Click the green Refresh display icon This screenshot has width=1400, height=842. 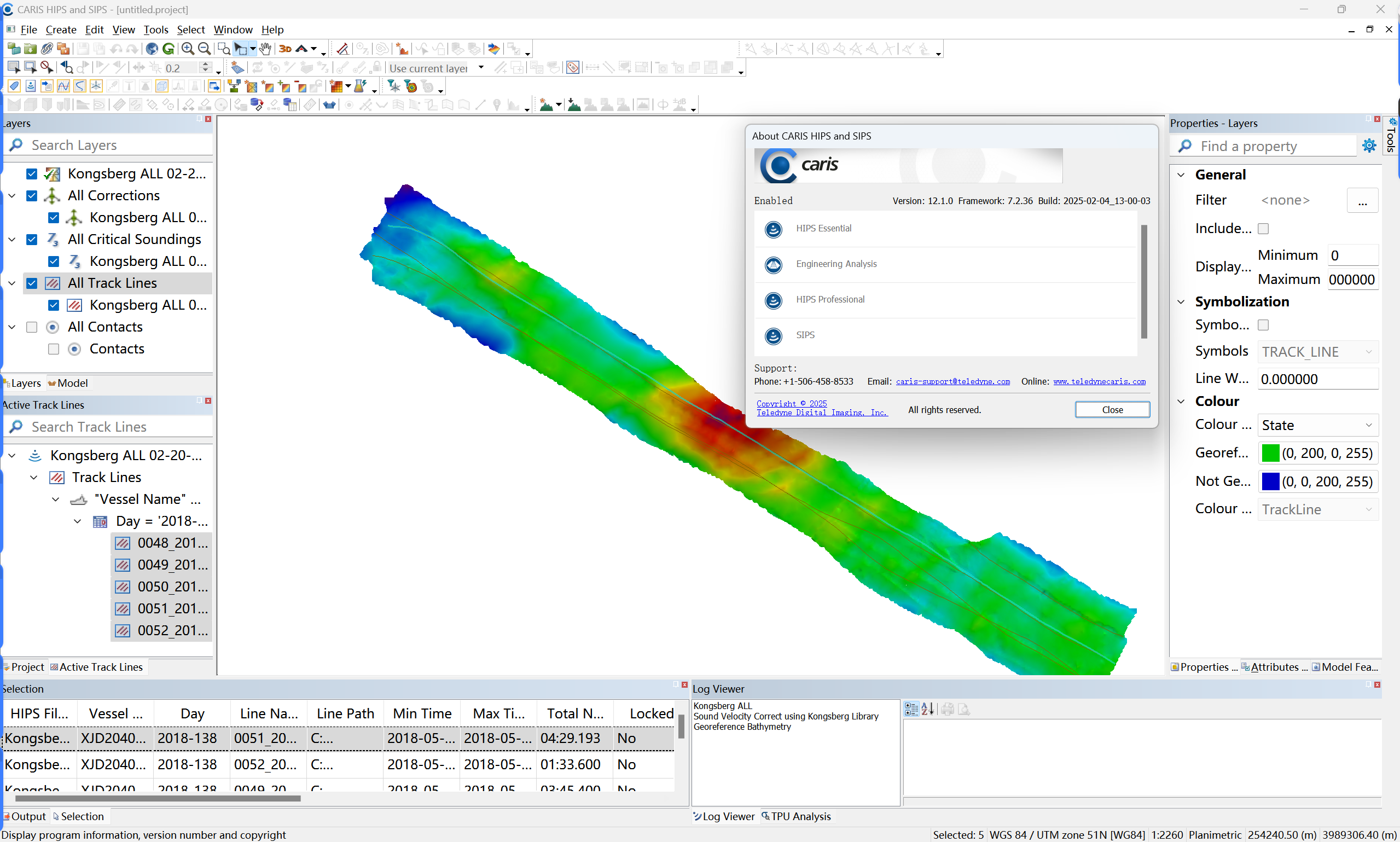169,49
